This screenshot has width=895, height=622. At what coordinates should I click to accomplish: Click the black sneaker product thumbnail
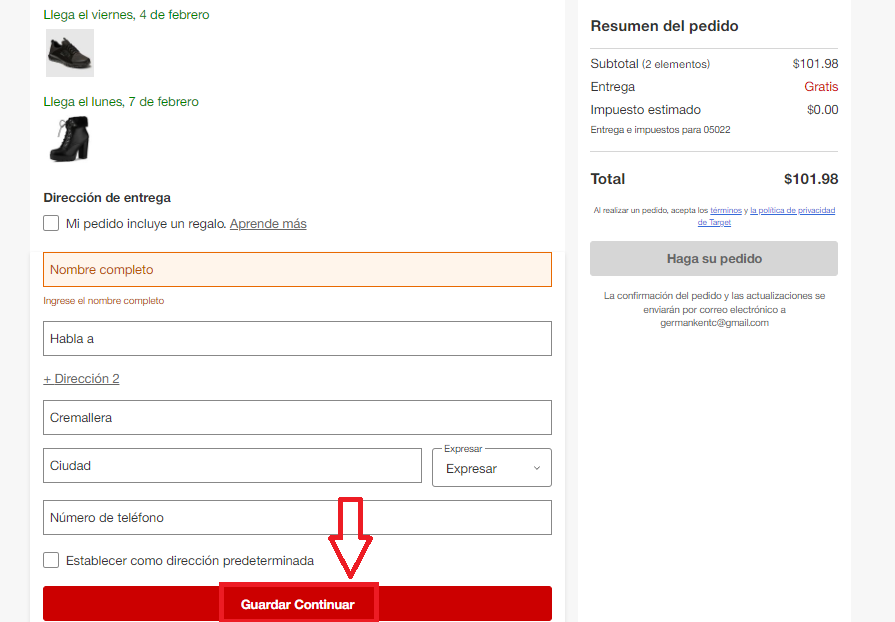70,53
